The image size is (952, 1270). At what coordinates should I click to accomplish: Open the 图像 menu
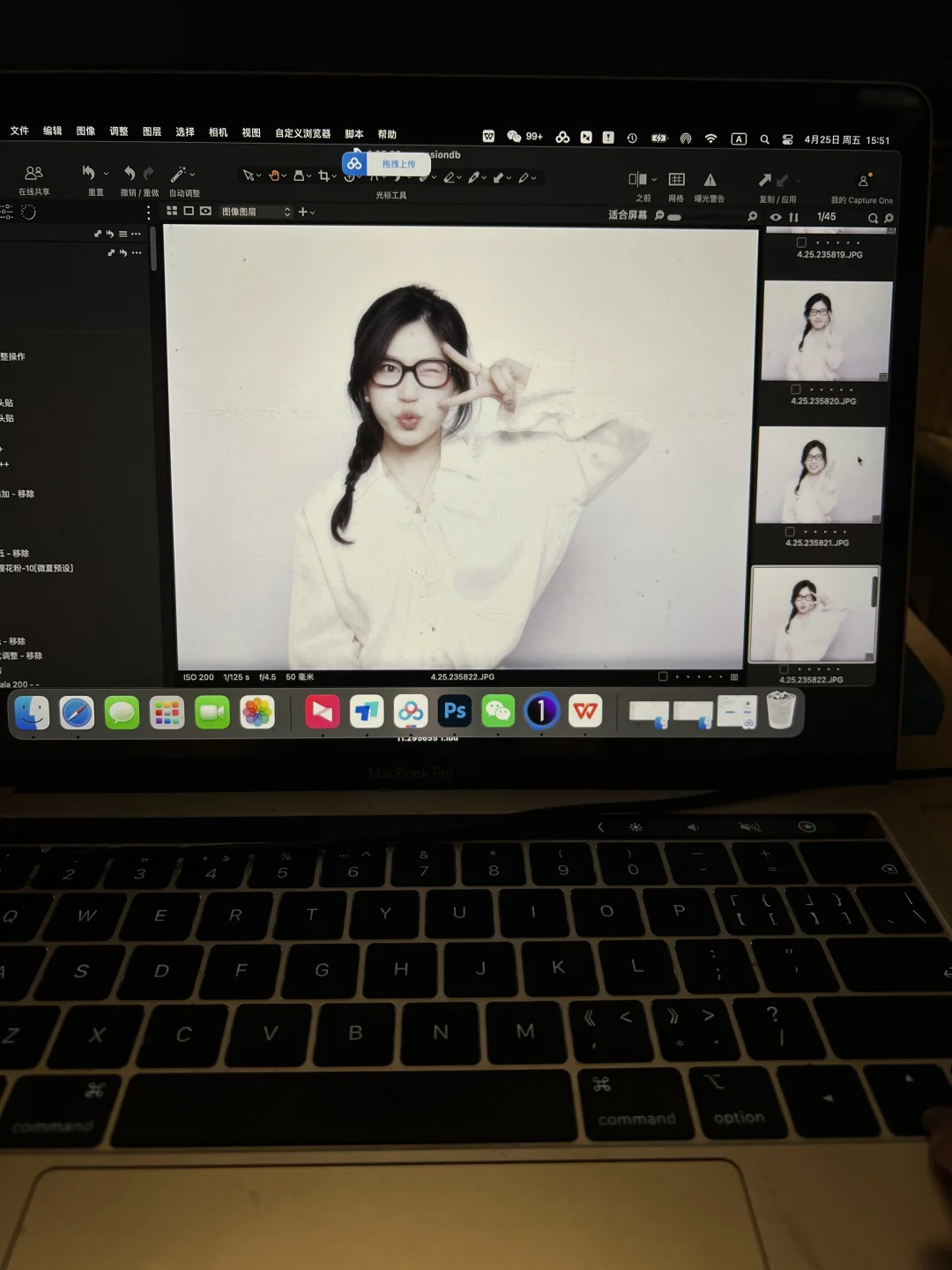[x=86, y=131]
